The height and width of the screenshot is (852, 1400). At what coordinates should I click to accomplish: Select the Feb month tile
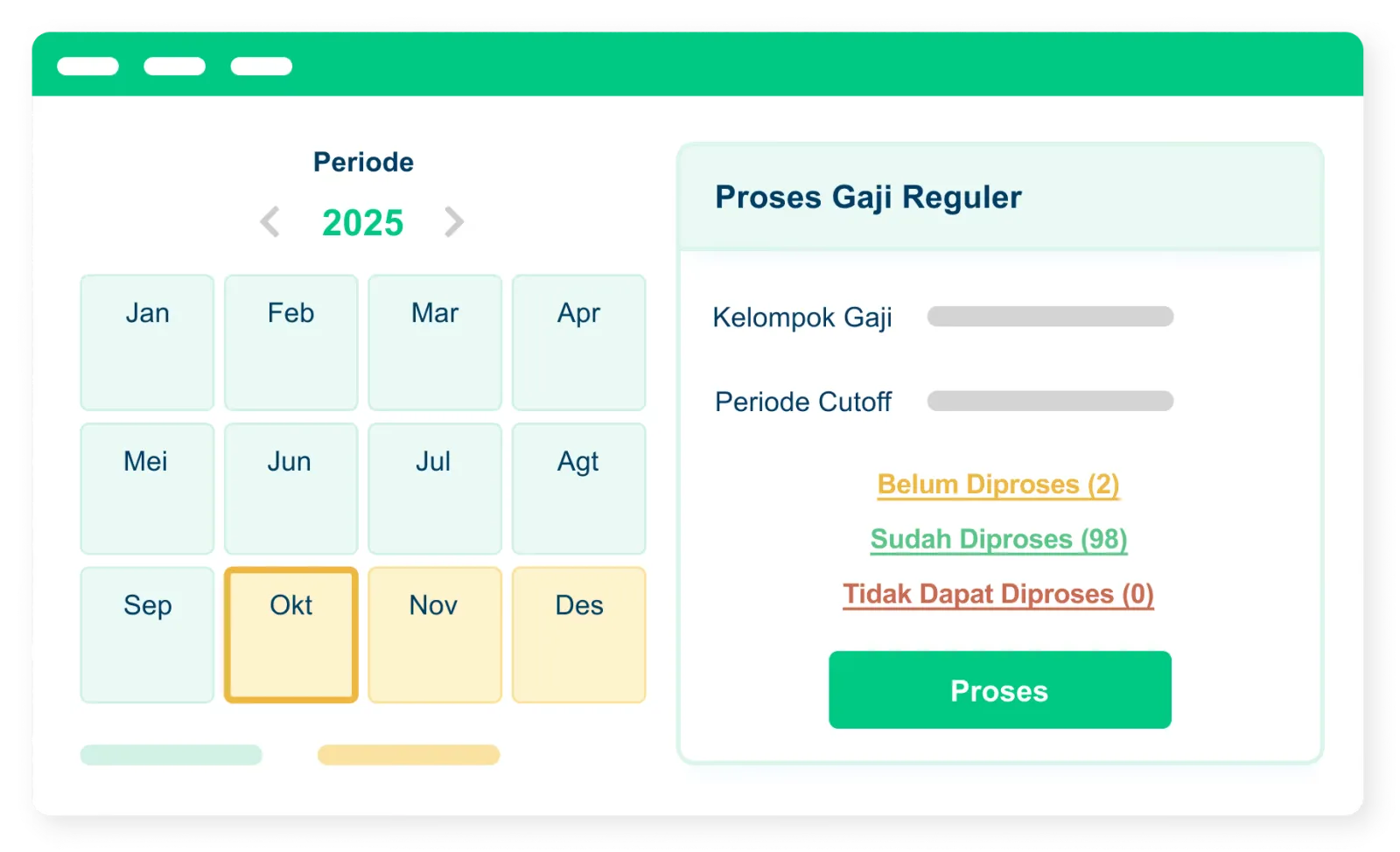click(x=291, y=343)
